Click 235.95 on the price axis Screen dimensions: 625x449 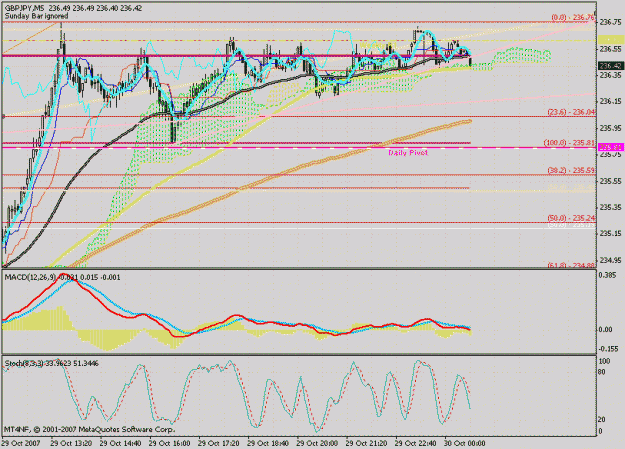click(610, 128)
